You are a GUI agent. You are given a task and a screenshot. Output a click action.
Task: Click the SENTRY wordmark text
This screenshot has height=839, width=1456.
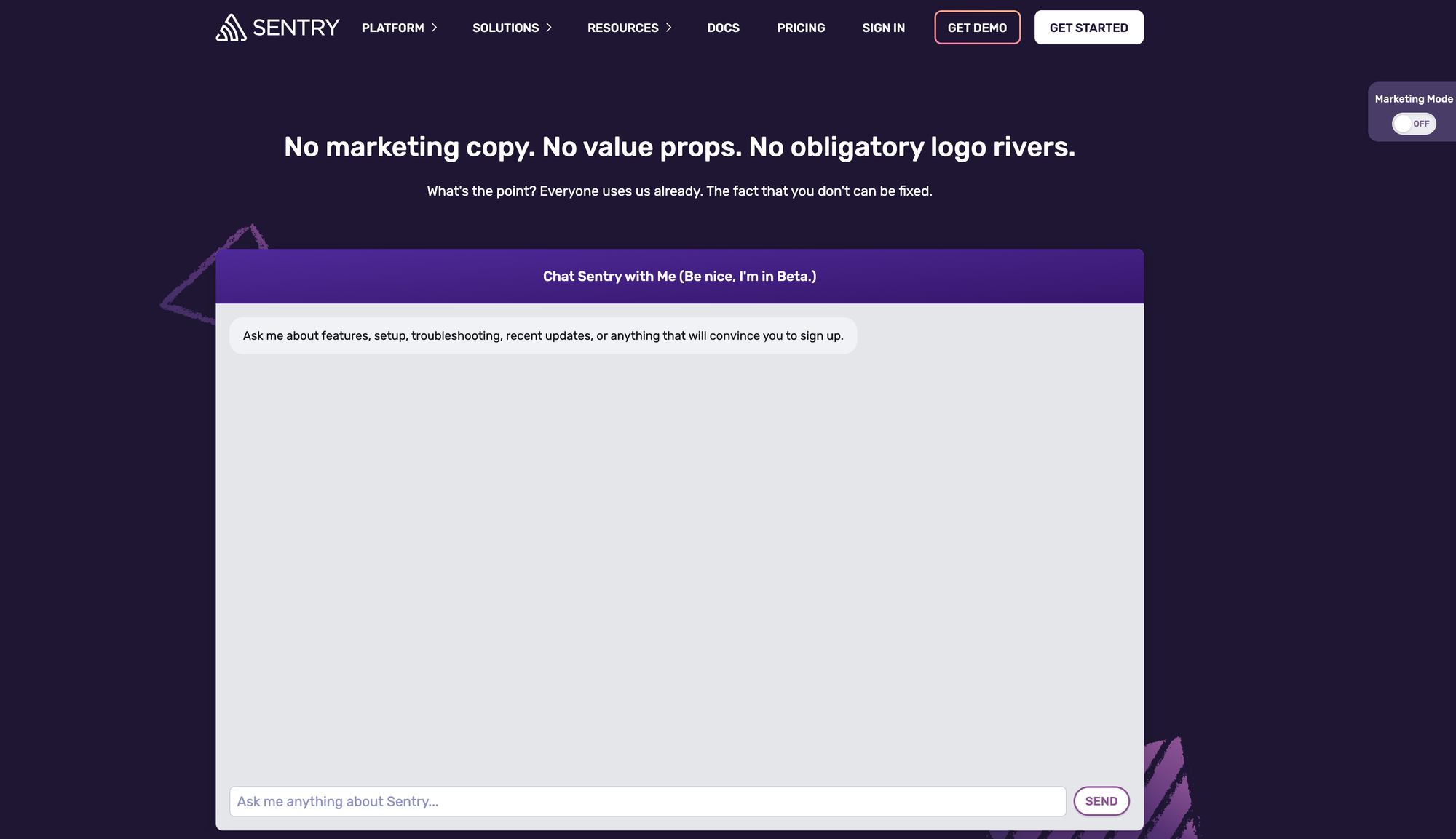296,28
